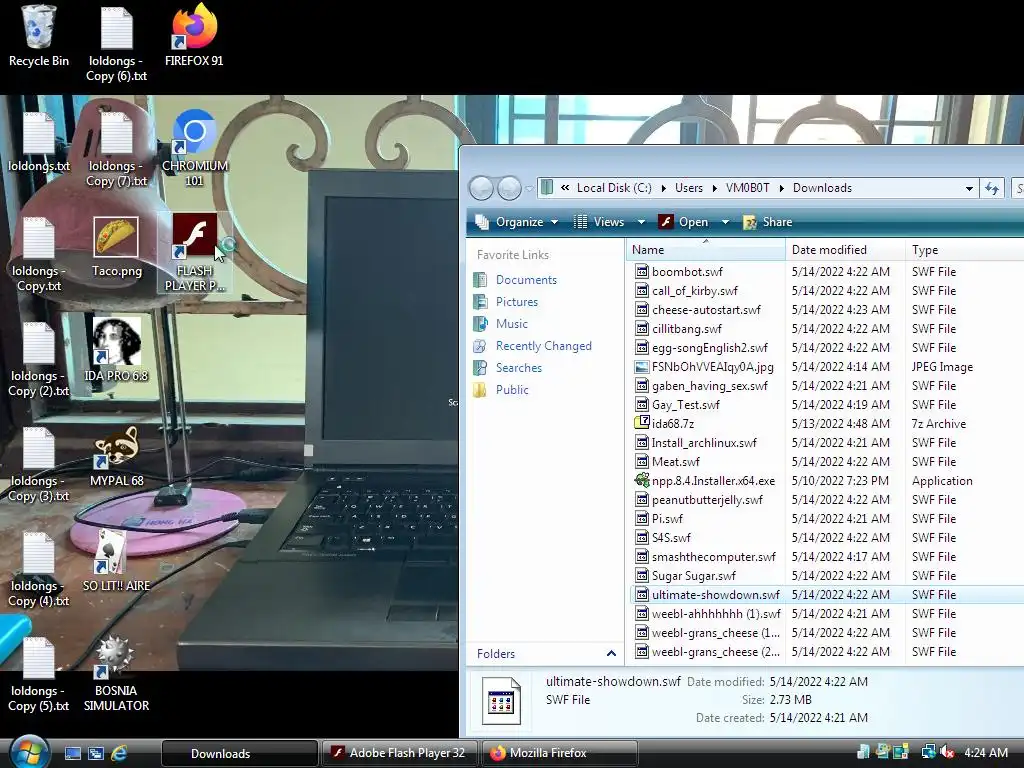The height and width of the screenshot is (768, 1024).
Task: Open the Recycle Bin desktop icon
Action: [x=39, y=36]
